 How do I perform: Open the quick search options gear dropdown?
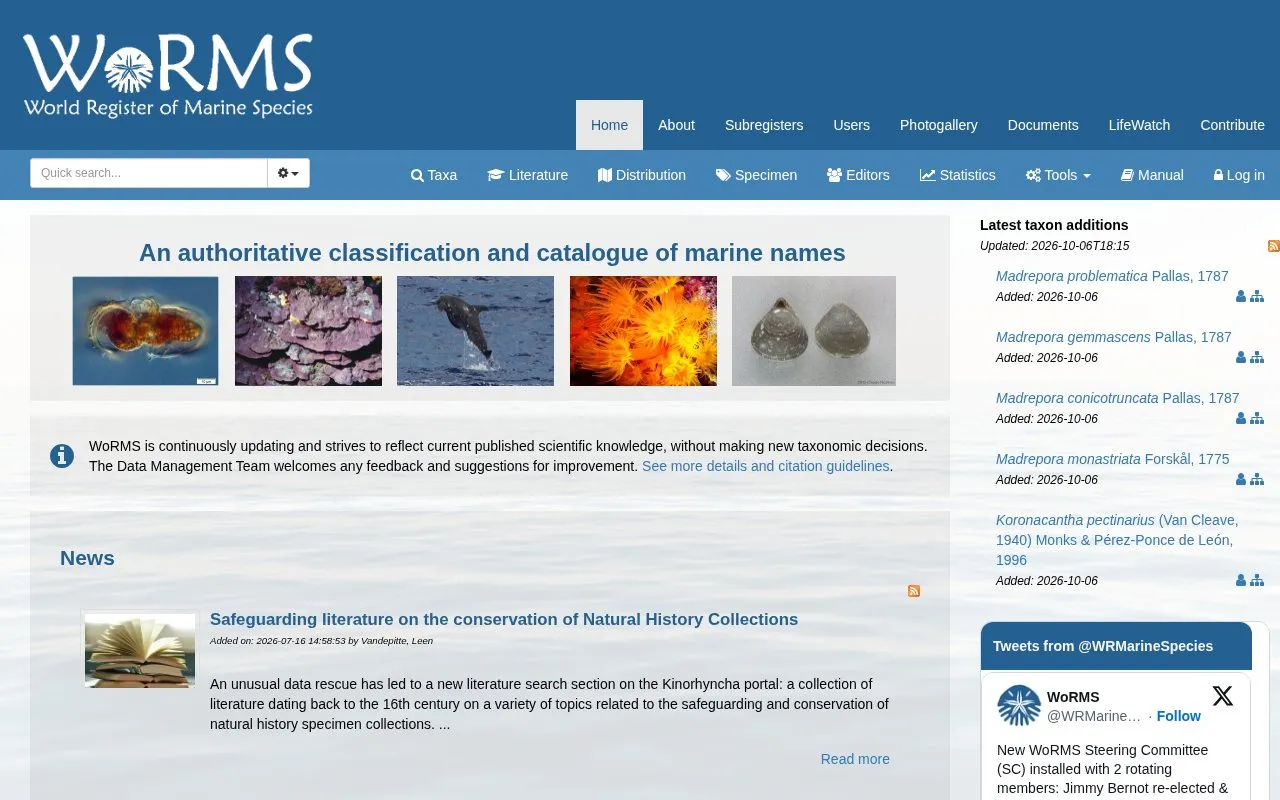click(288, 173)
